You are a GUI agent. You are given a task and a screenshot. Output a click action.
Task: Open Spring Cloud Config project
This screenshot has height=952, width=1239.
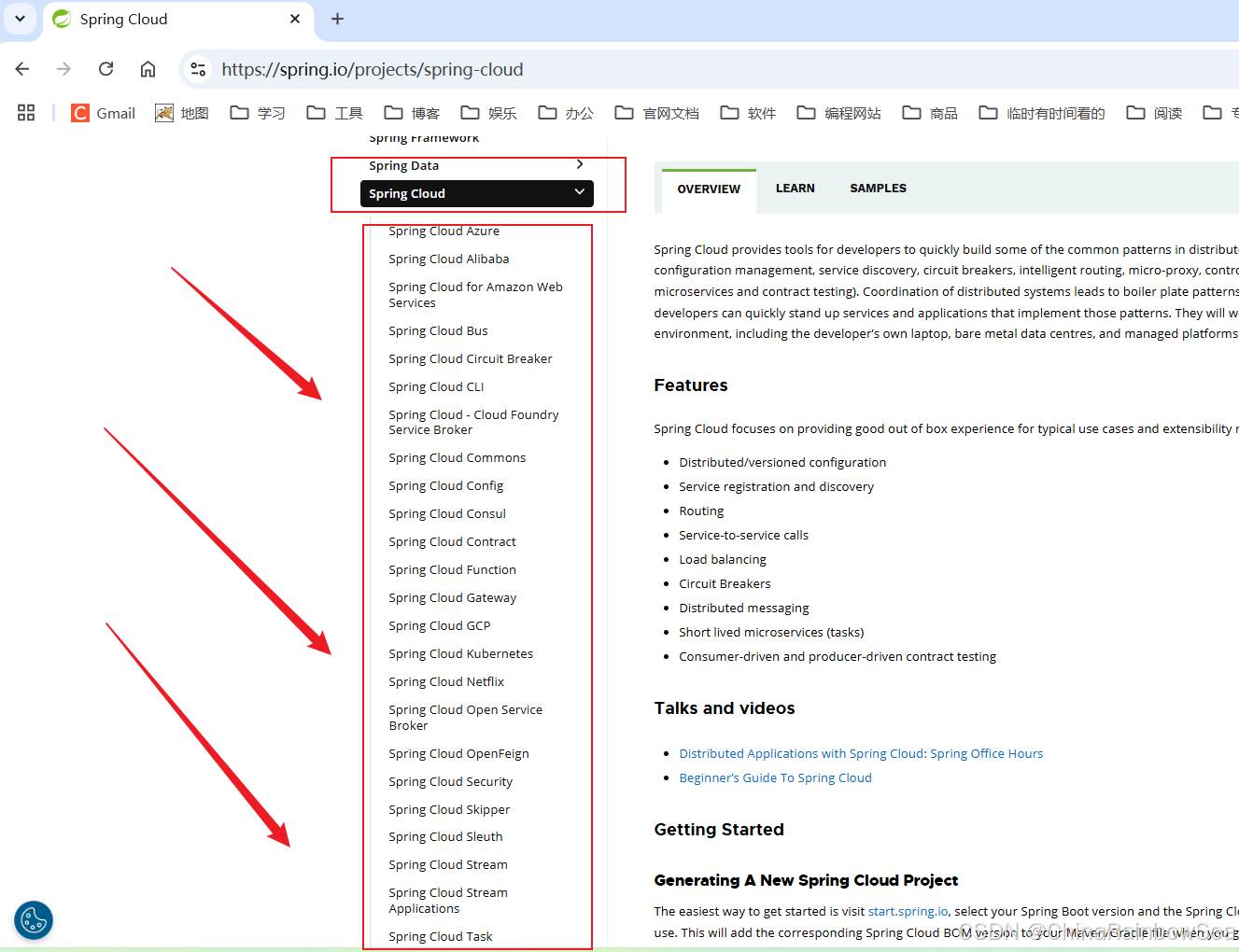(x=446, y=485)
